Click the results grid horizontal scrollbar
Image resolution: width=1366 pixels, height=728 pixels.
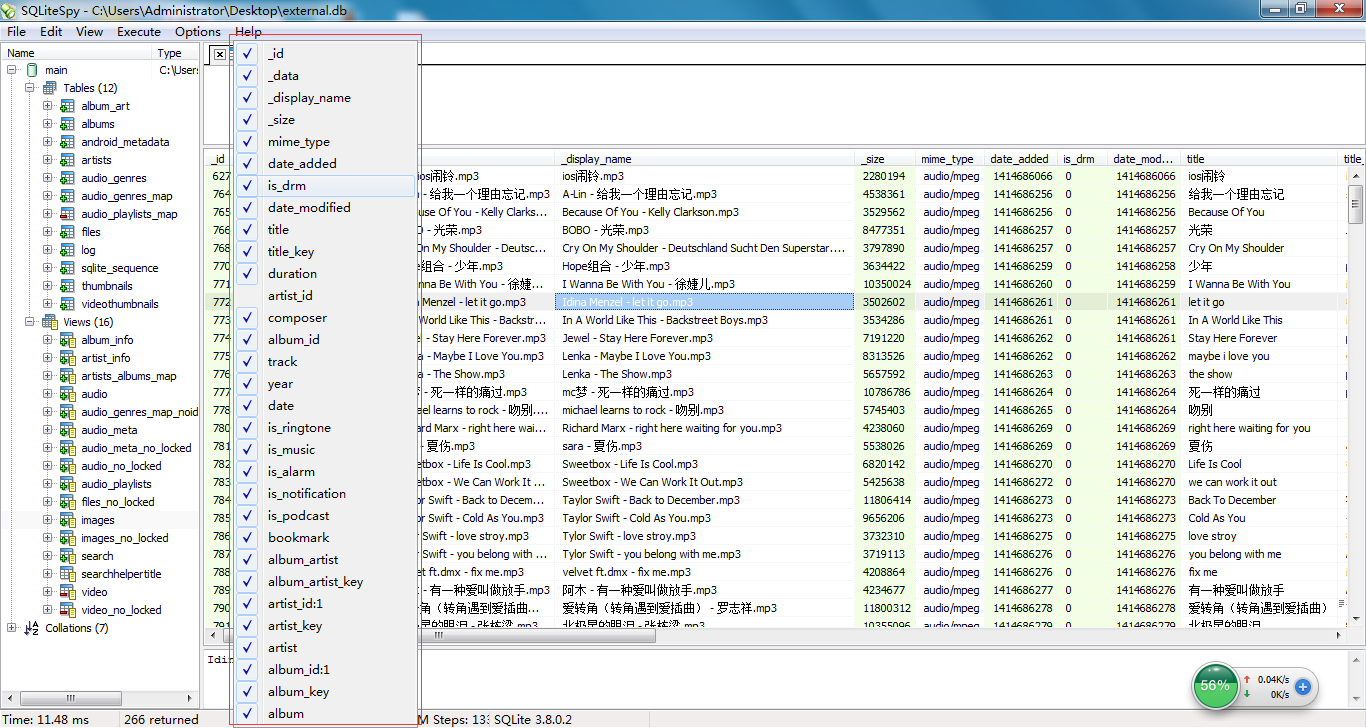coord(775,636)
